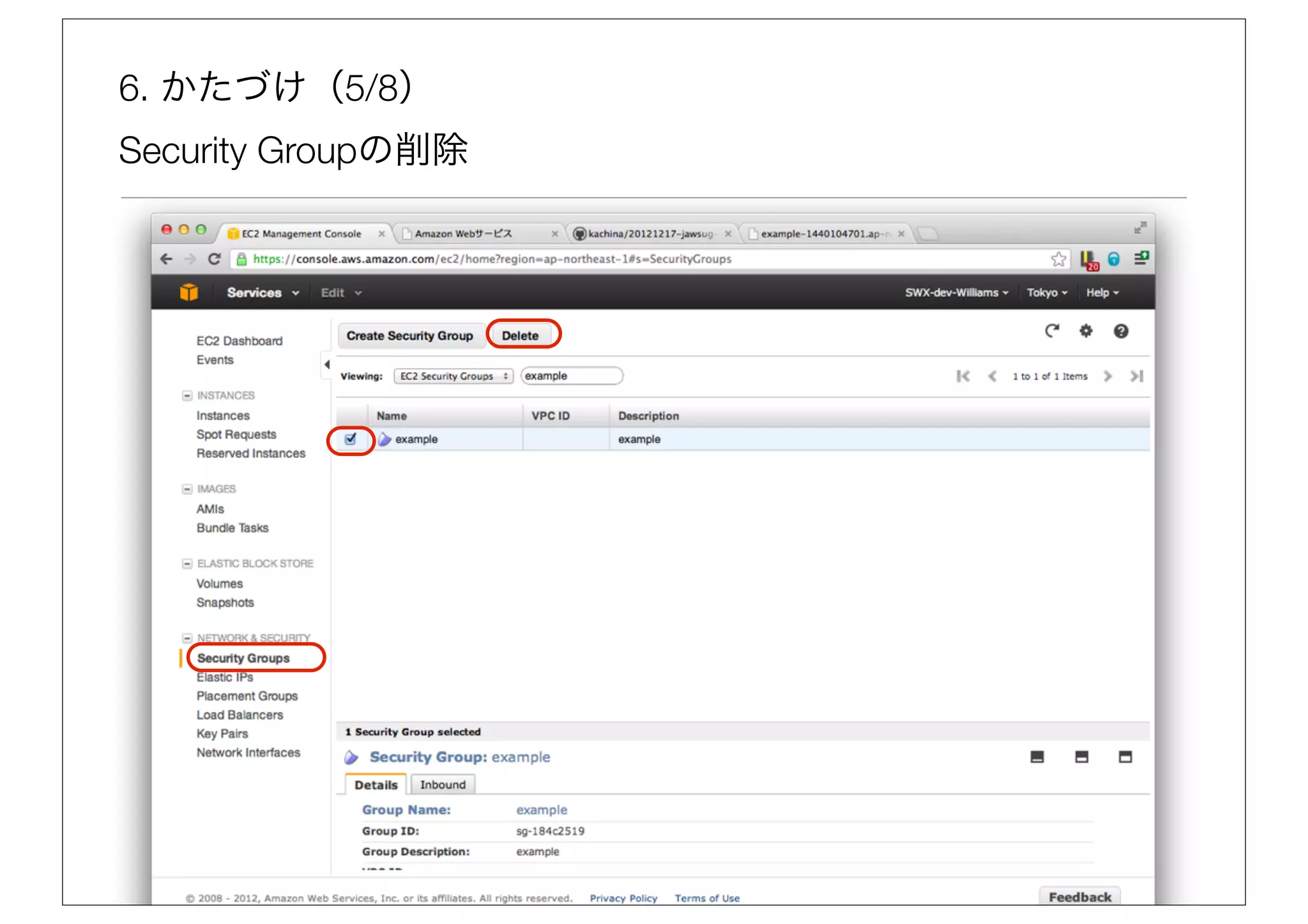This screenshot has width=1308, height=924.
Task: Open the question mark help icon
Action: [1121, 331]
